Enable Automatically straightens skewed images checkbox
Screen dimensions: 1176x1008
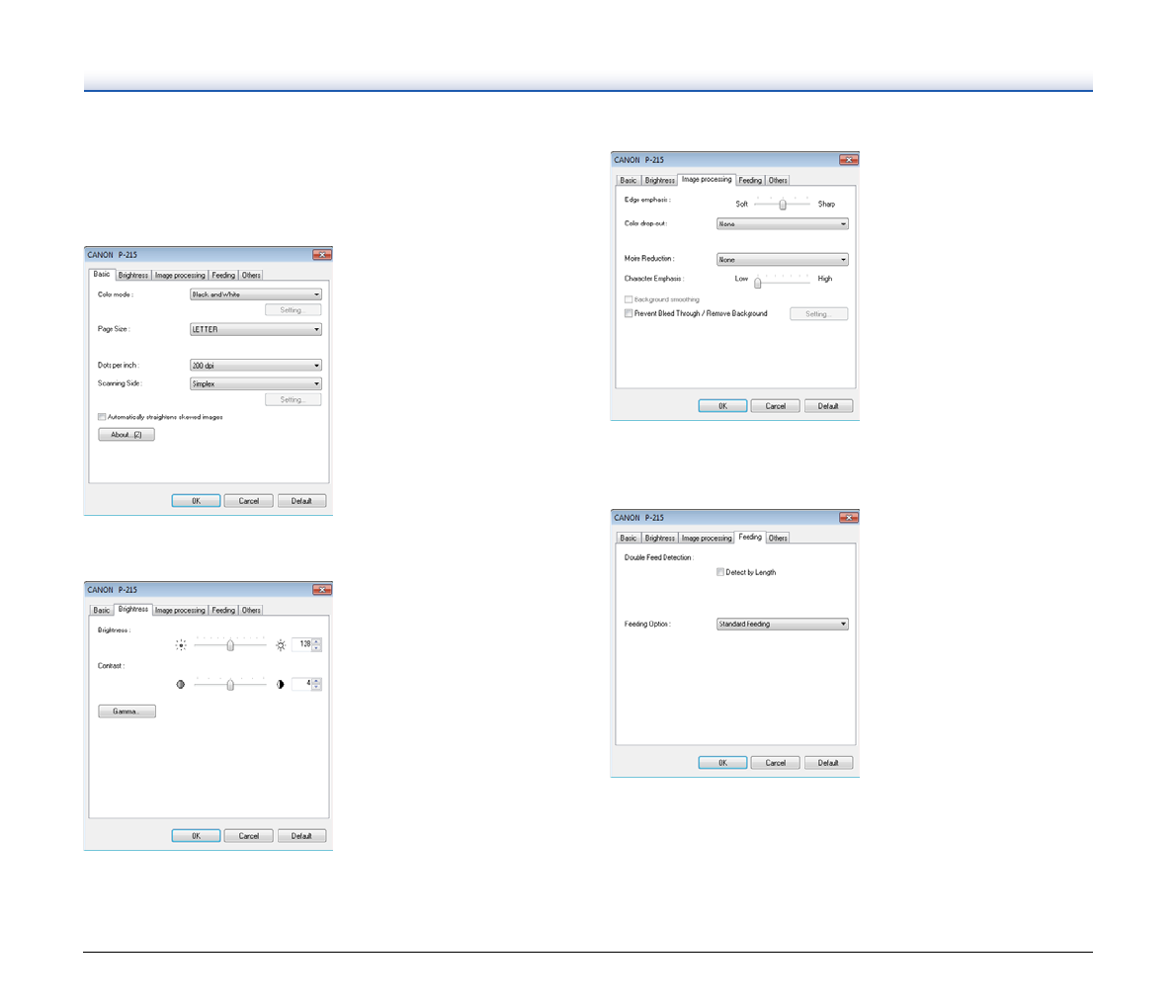point(102,417)
